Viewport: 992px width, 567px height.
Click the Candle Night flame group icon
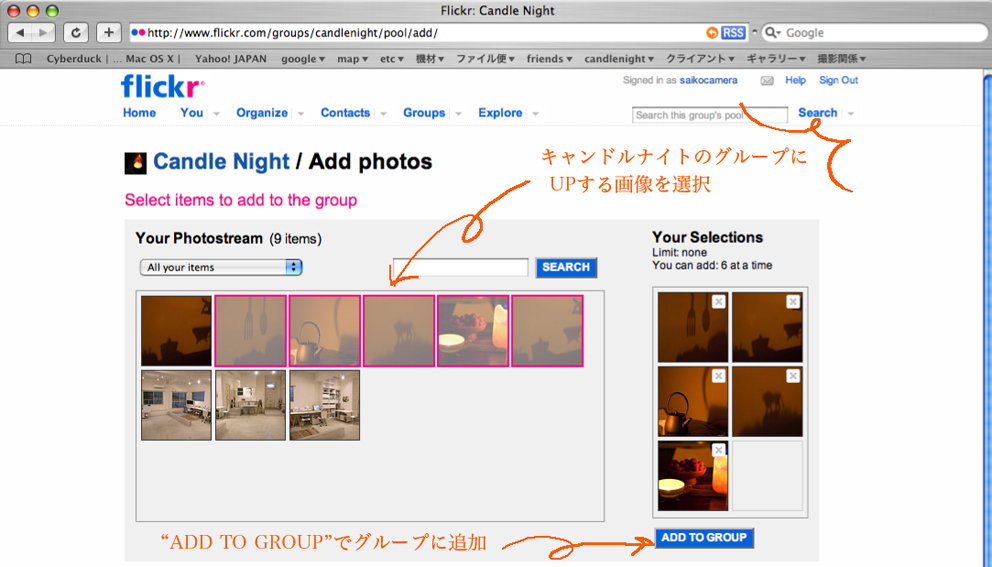(135, 162)
